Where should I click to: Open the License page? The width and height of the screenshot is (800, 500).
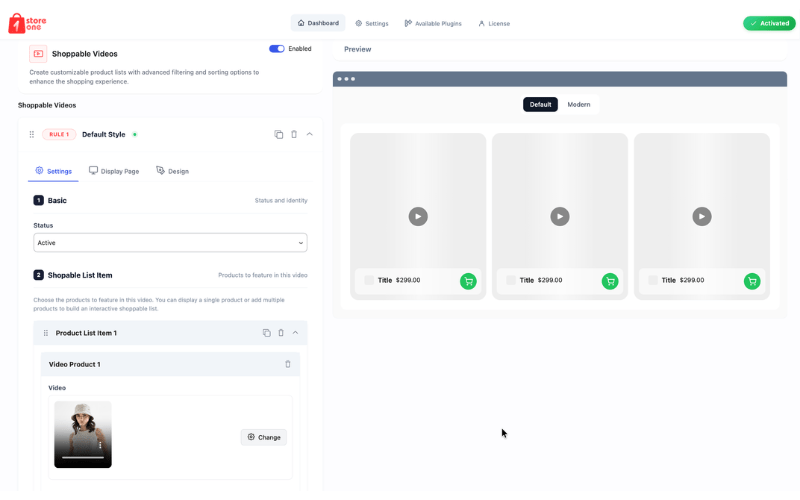[x=494, y=23]
